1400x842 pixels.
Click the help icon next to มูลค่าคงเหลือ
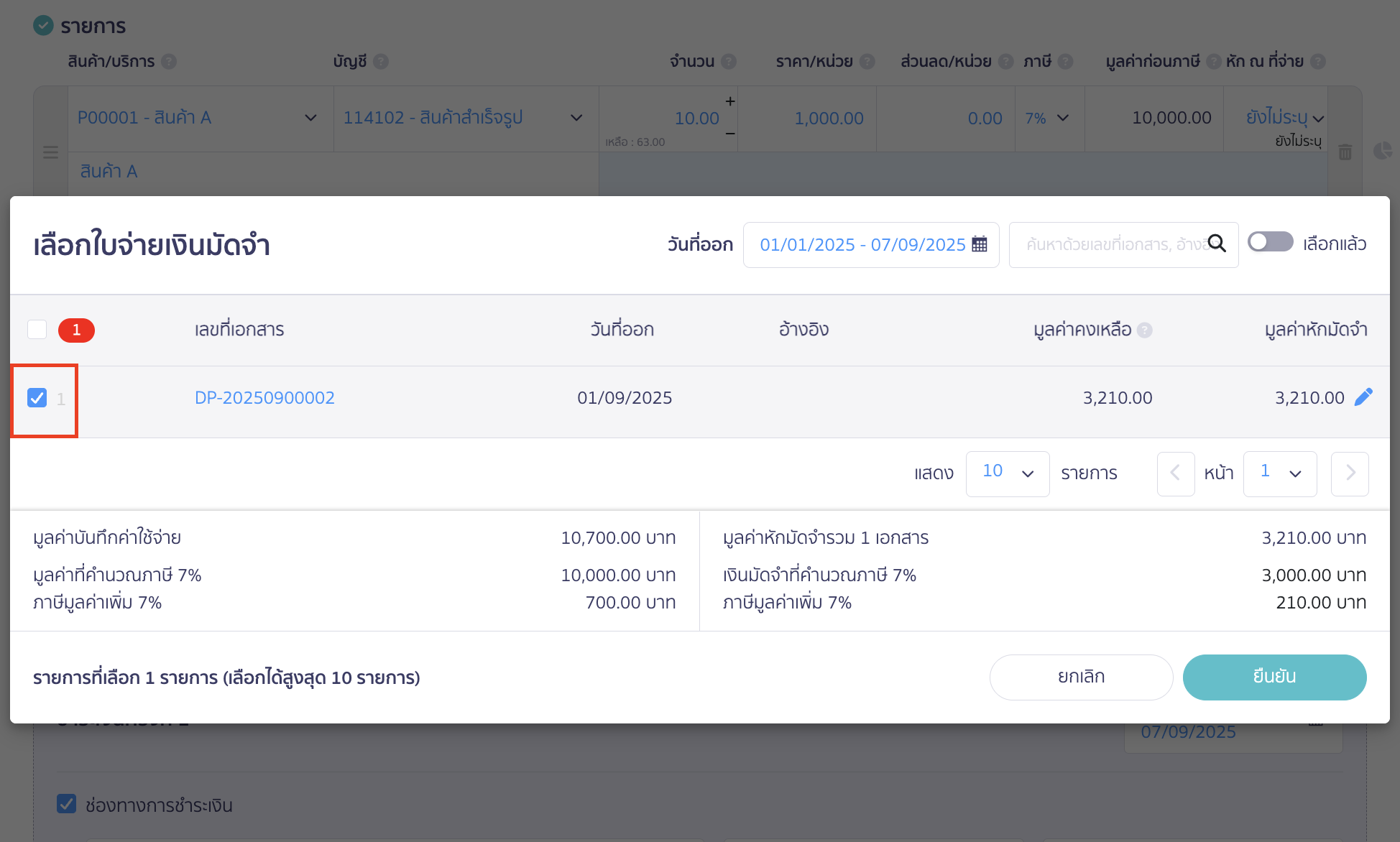coord(1145,330)
